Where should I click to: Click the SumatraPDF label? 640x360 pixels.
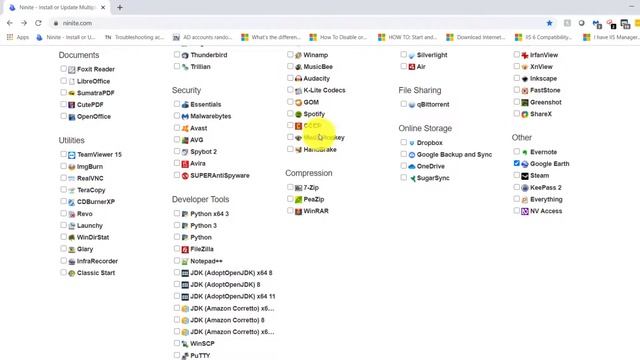[x=96, y=93]
